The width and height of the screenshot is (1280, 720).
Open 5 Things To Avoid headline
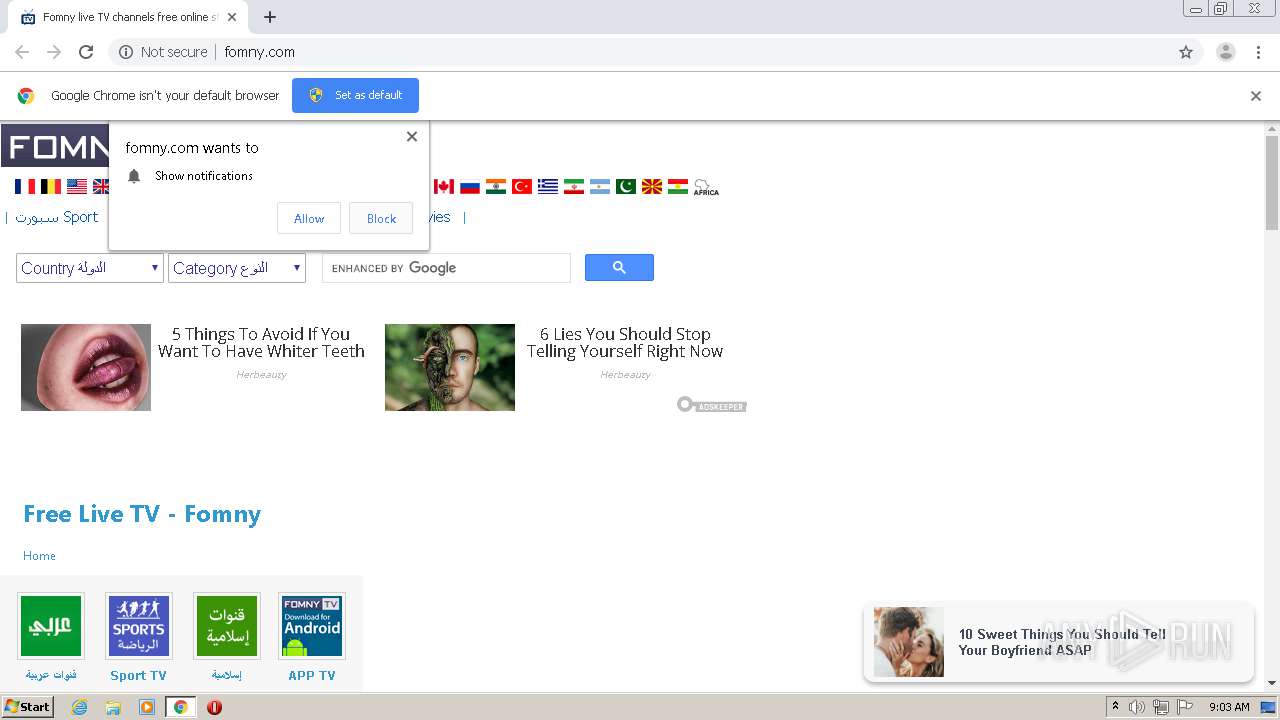[x=261, y=343]
